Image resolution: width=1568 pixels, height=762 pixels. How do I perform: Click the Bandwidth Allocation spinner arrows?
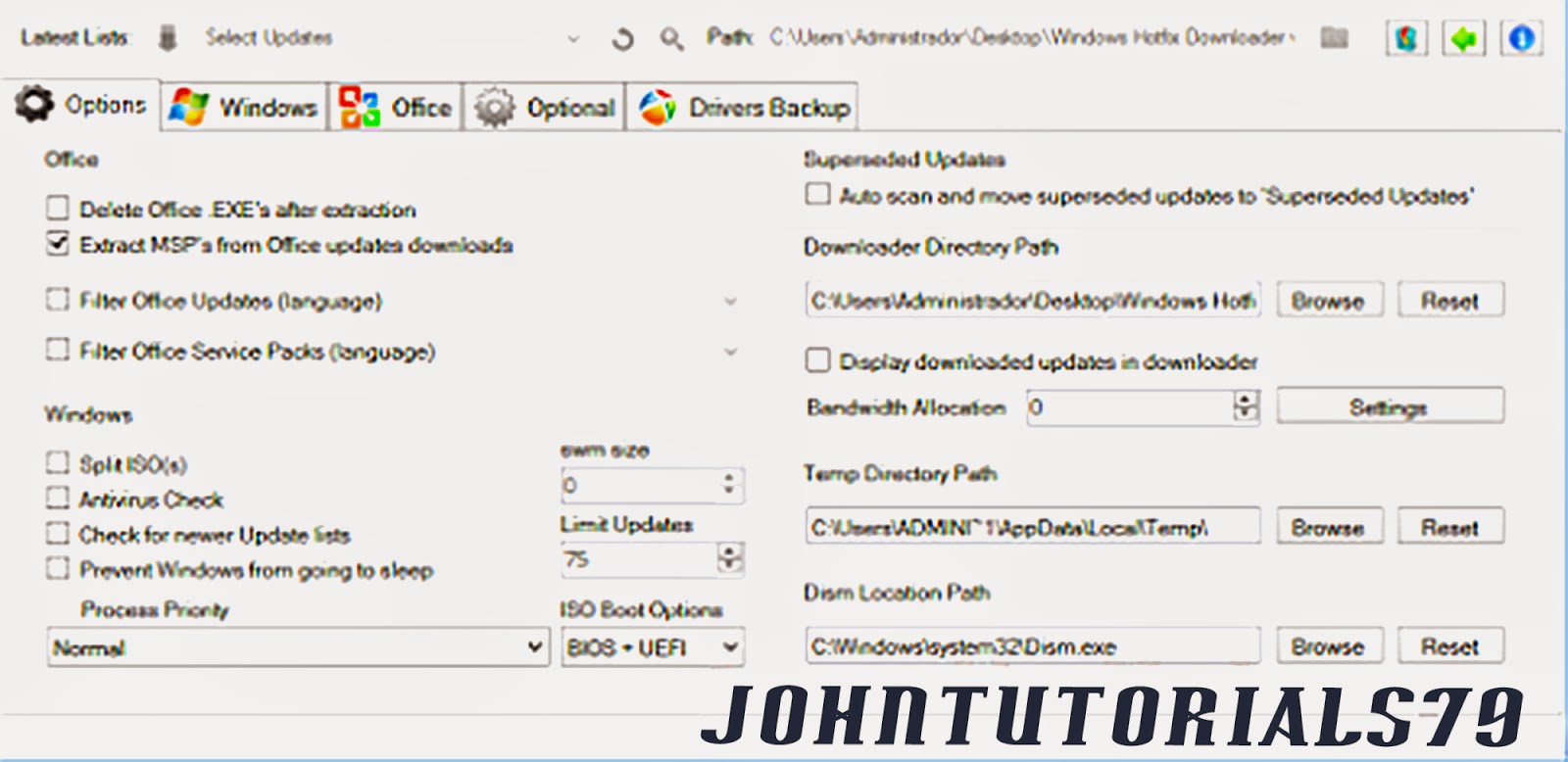1246,405
